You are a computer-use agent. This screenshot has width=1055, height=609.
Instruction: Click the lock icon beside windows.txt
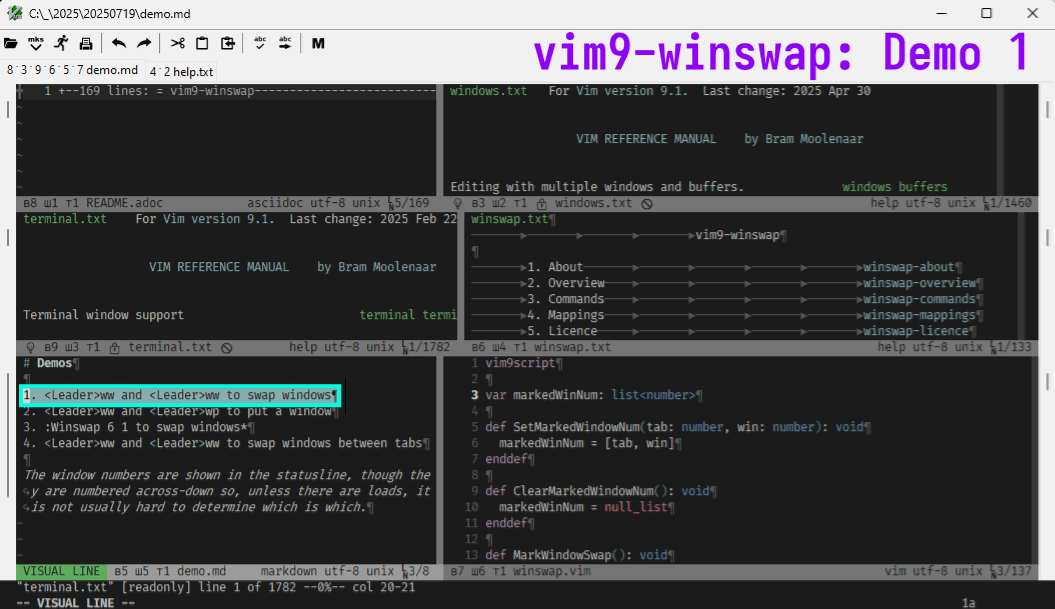pos(542,203)
